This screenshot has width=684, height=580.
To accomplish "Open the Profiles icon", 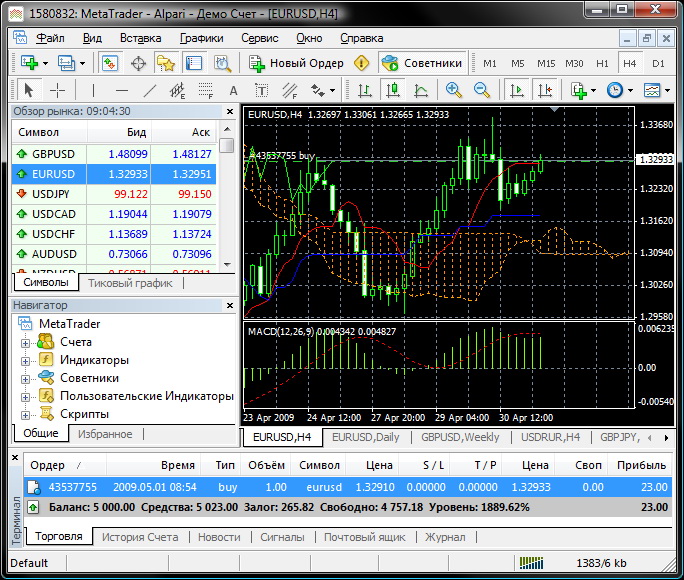I will 66,63.
